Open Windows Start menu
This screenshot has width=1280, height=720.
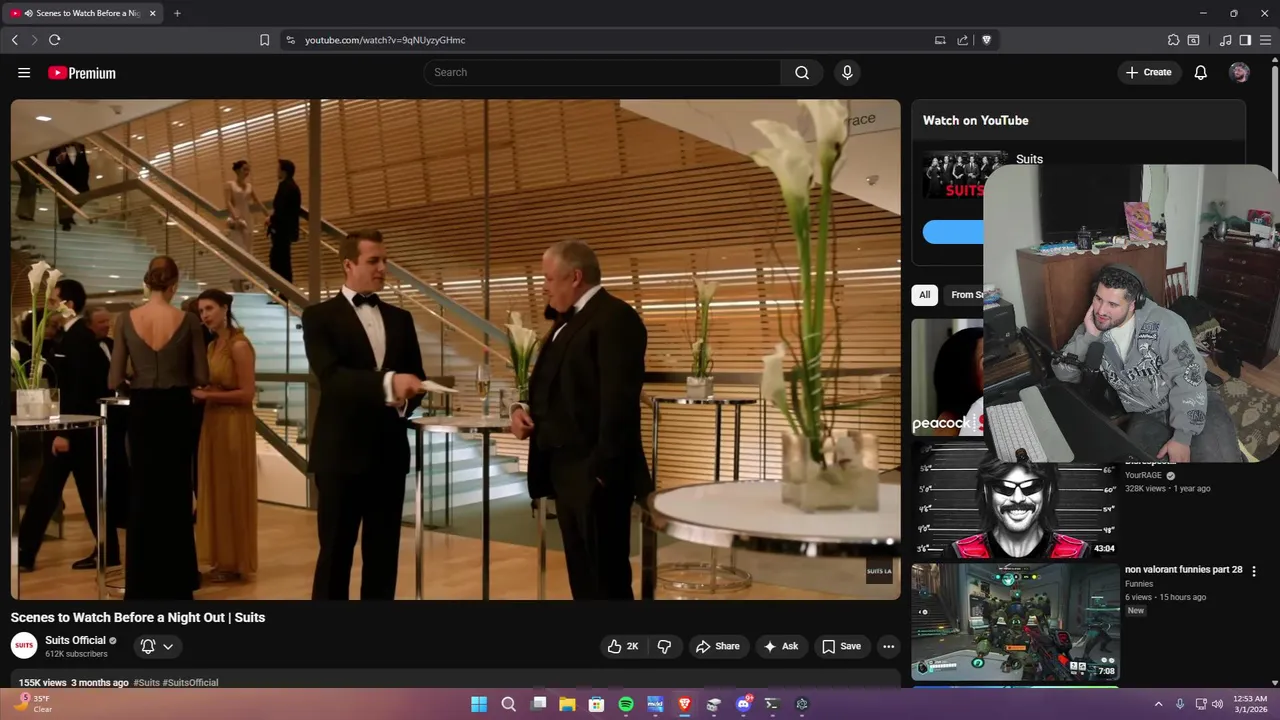pyautogui.click(x=479, y=704)
